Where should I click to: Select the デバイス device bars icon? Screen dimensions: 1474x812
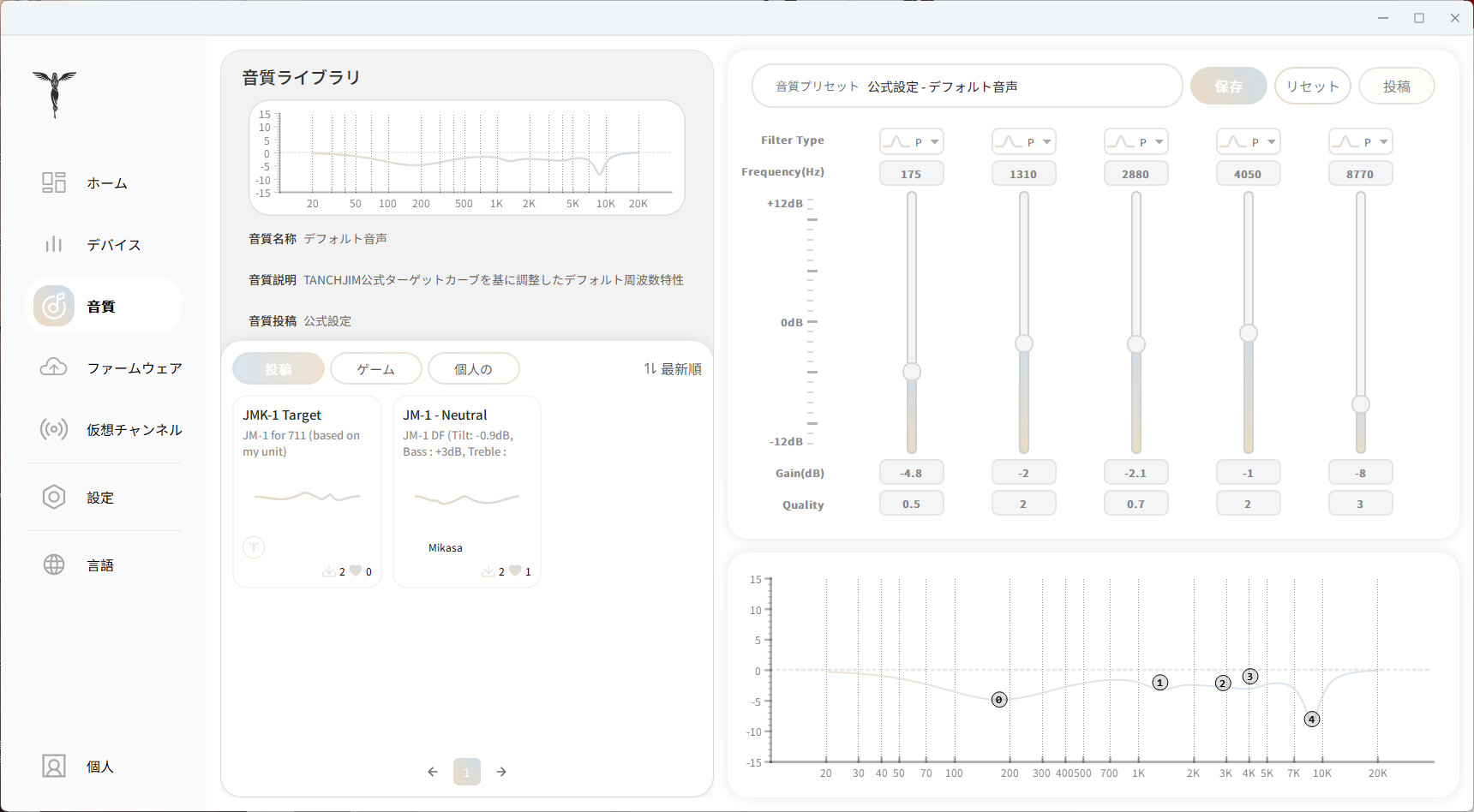(x=54, y=244)
